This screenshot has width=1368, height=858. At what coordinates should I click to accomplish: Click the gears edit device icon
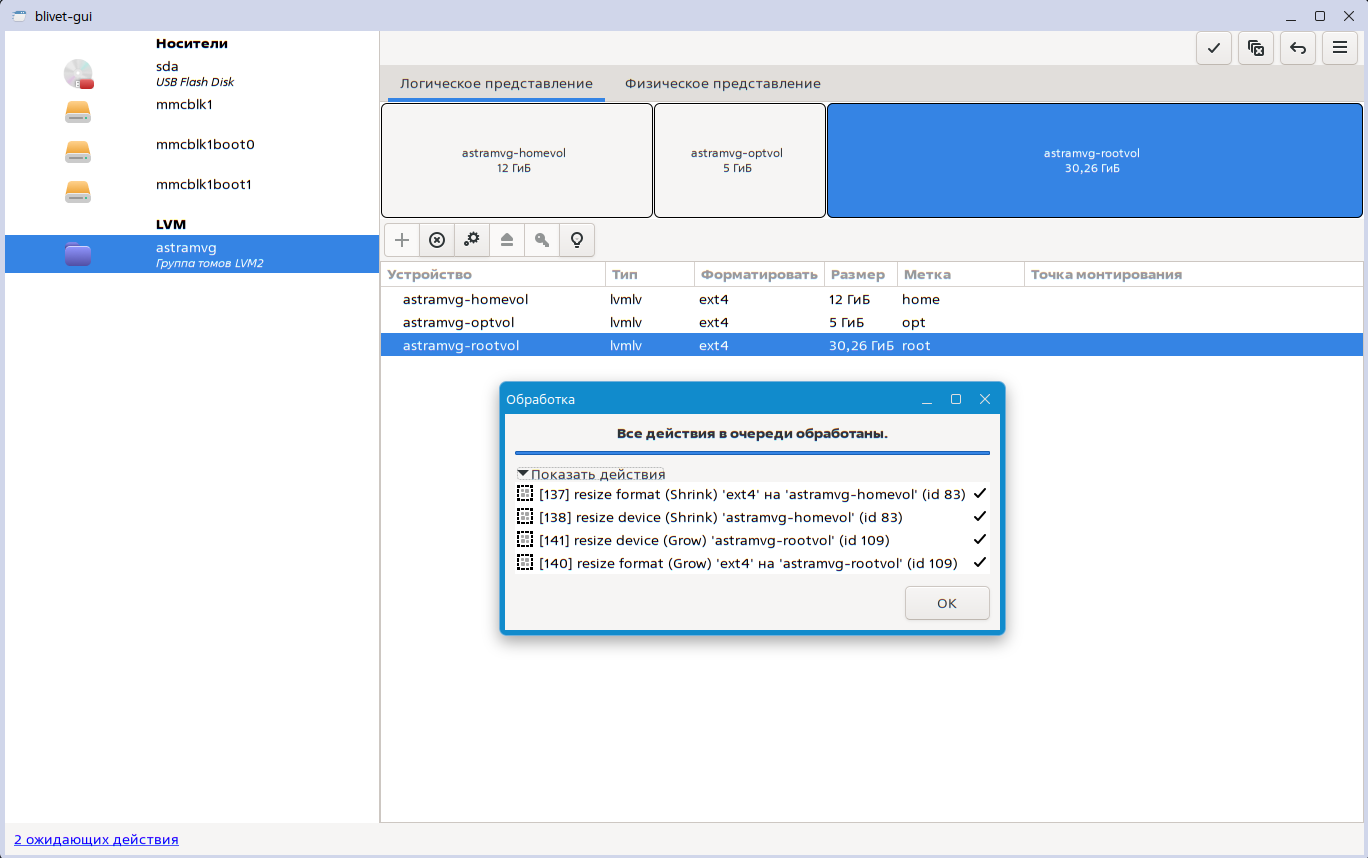(x=472, y=240)
